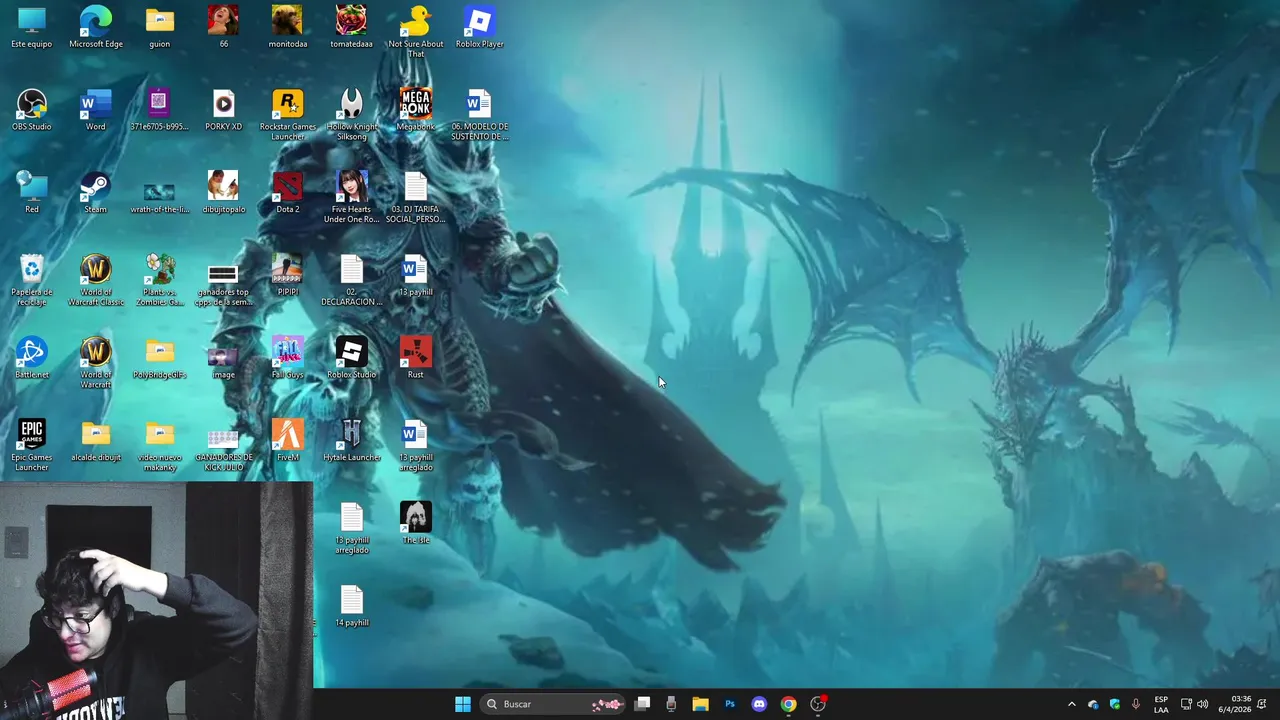Screen dimensions: 1280x720
Task: Open the Word desktop shortcut
Action: [96, 110]
